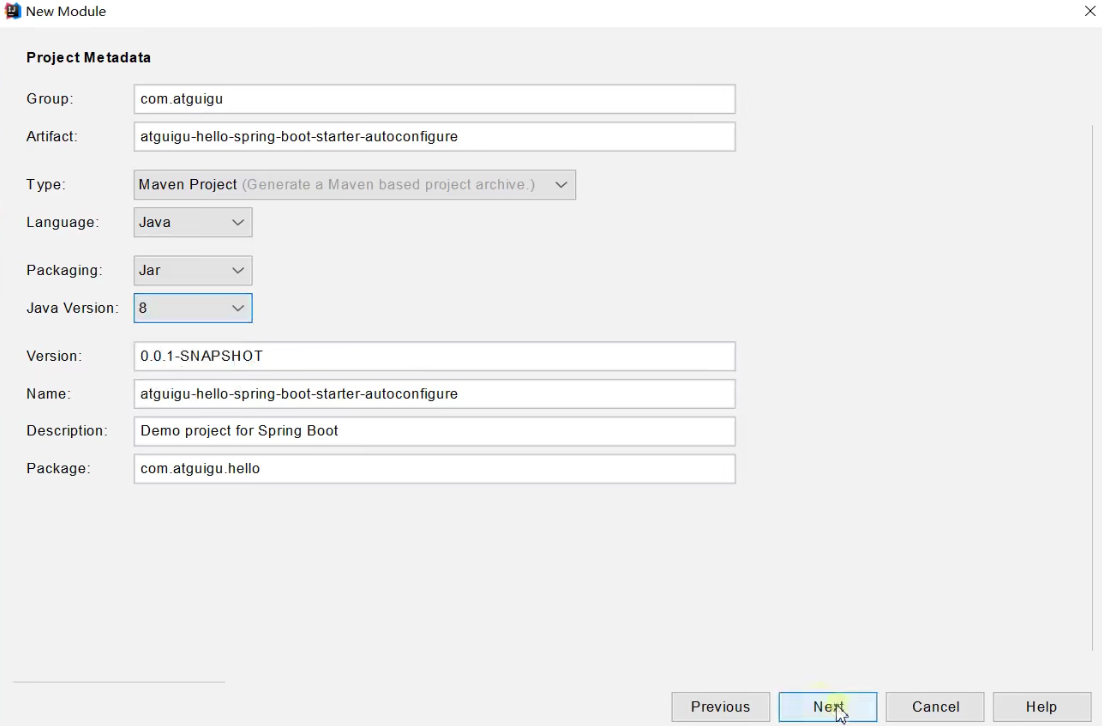Open the Packaging dropdown showing Jar
This screenshot has width=1102, height=726.
pyautogui.click(x=193, y=271)
